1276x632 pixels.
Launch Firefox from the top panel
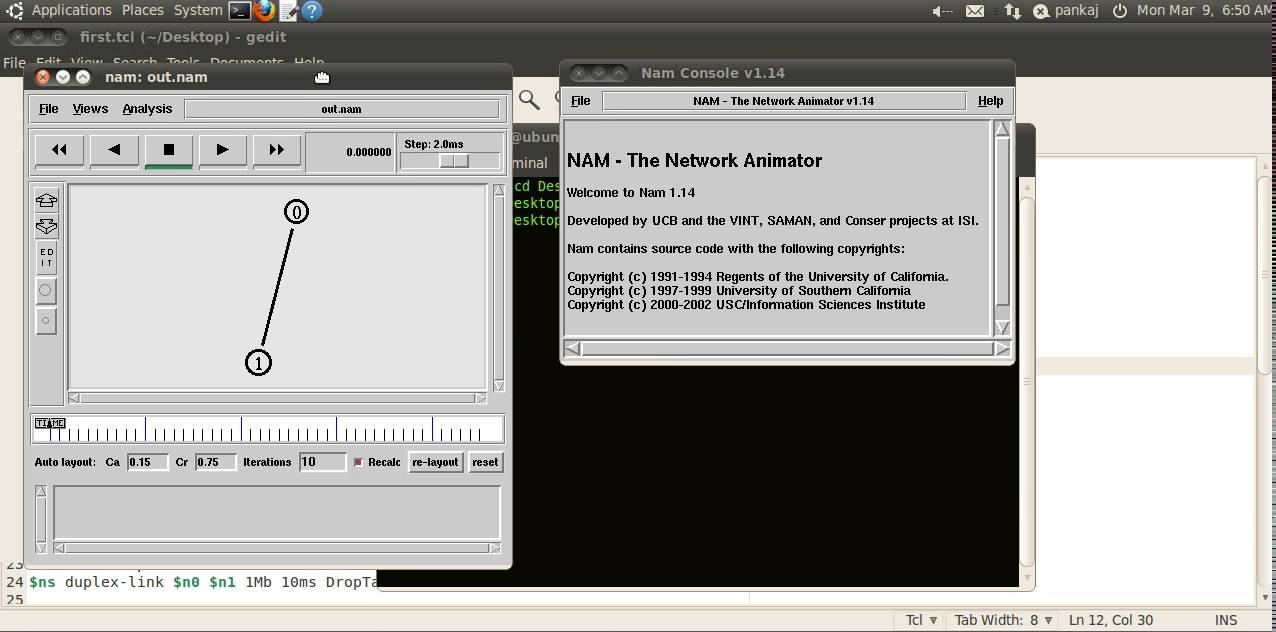pyautogui.click(x=263, y=11)
